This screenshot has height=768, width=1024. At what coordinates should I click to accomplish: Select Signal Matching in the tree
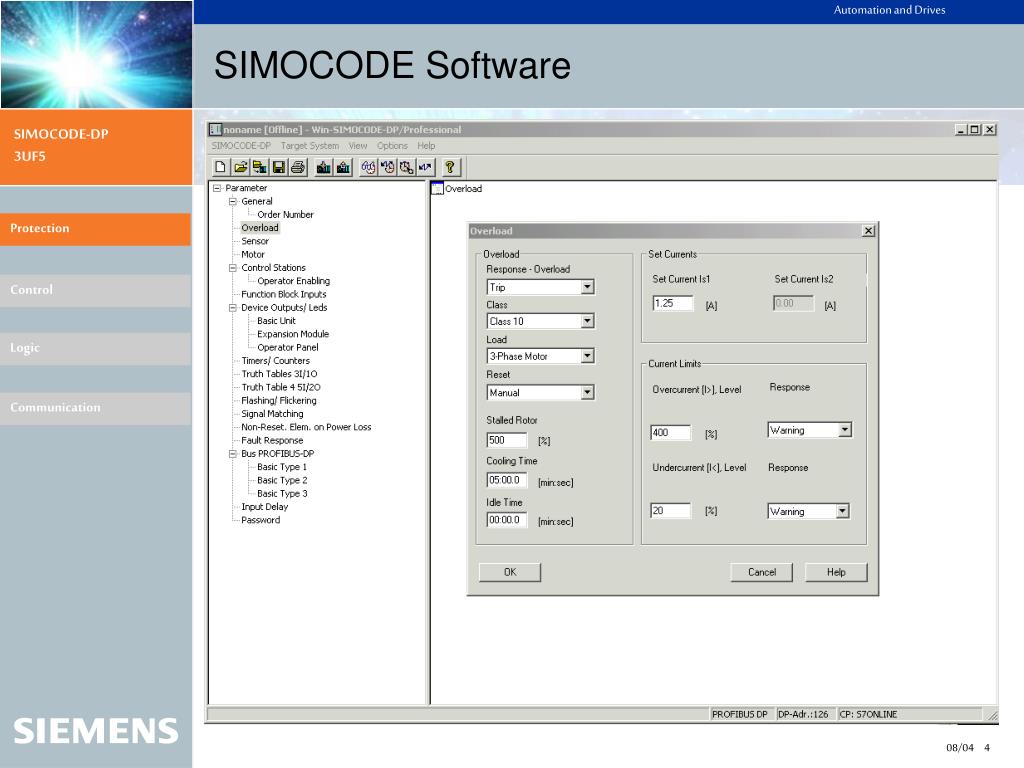(272, 413)
